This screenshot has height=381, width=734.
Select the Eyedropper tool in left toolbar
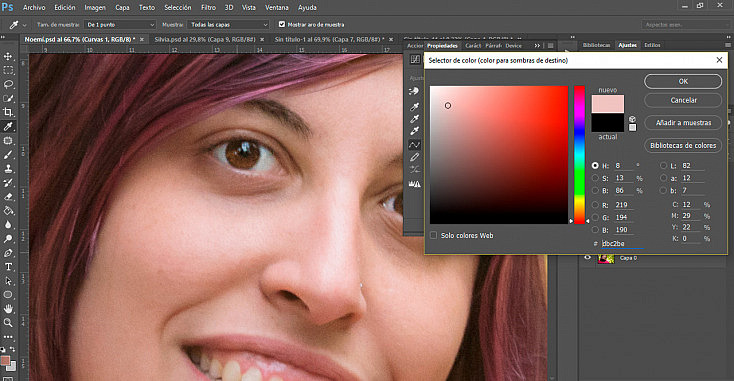pos(8,126)
